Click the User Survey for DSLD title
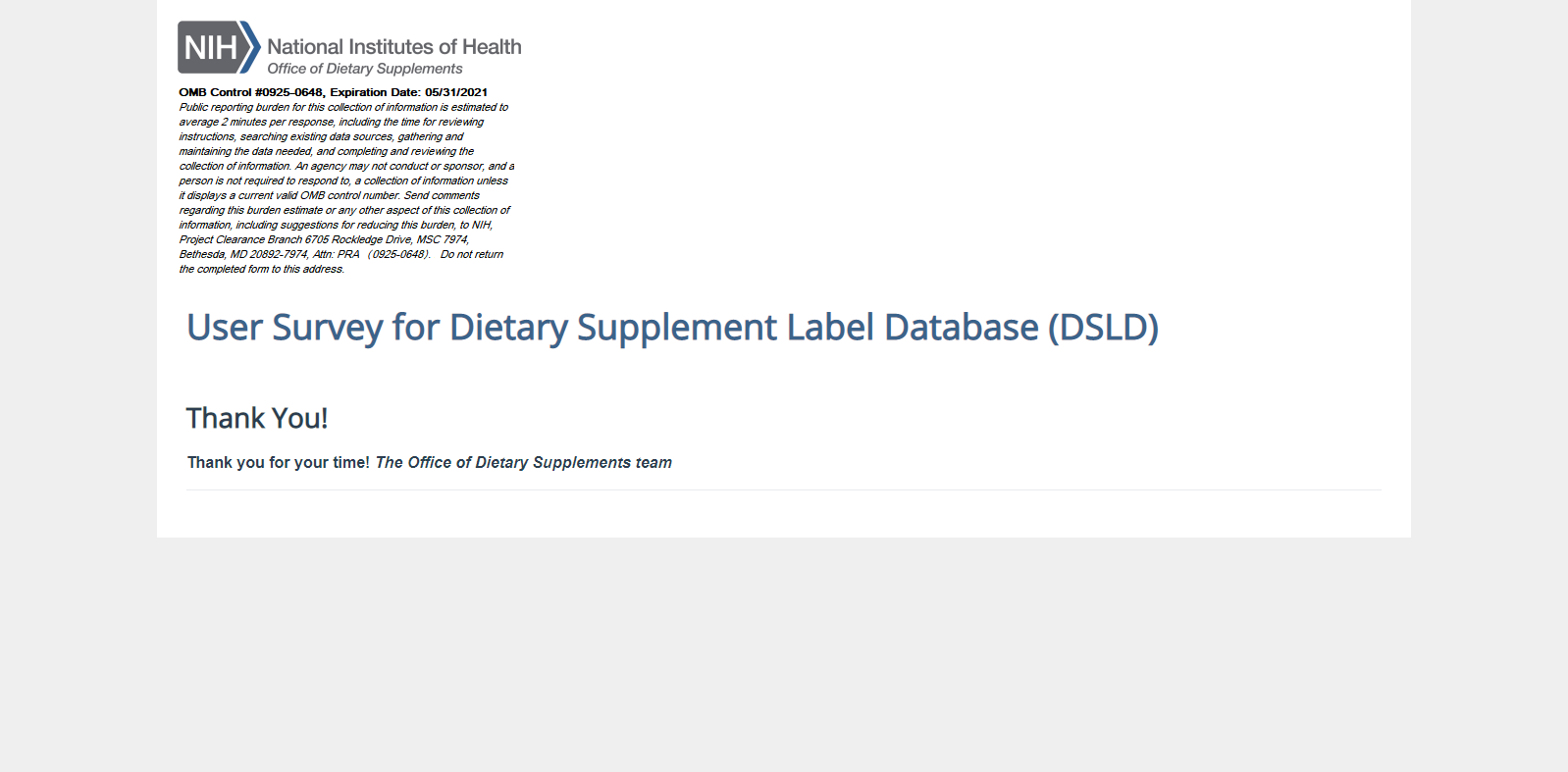Viewport: 1568px width, 772px height. [672, 328]
